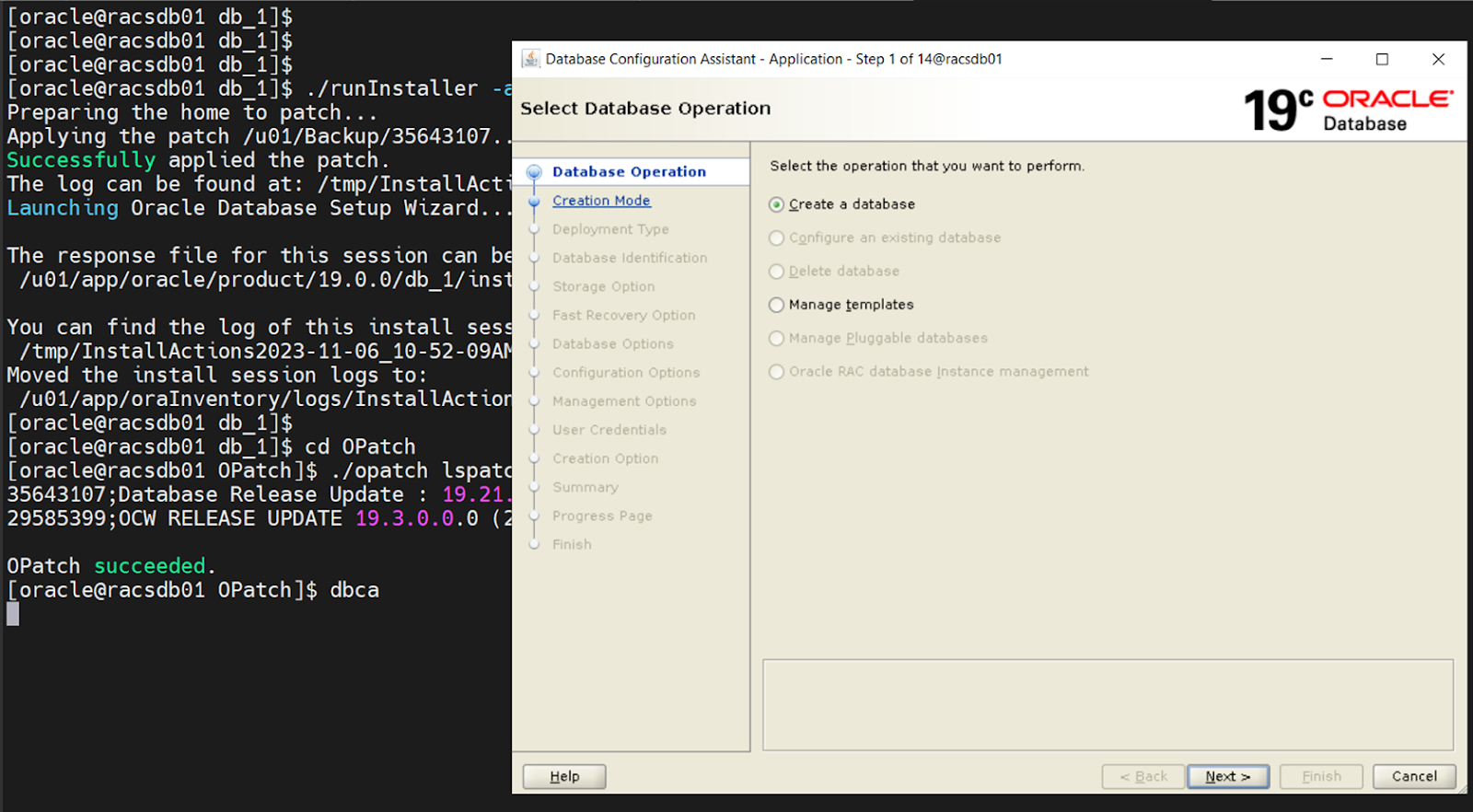Click the Creation Option step
The height and width of the screenshot is (812, 1473).
tap(606, 458)
